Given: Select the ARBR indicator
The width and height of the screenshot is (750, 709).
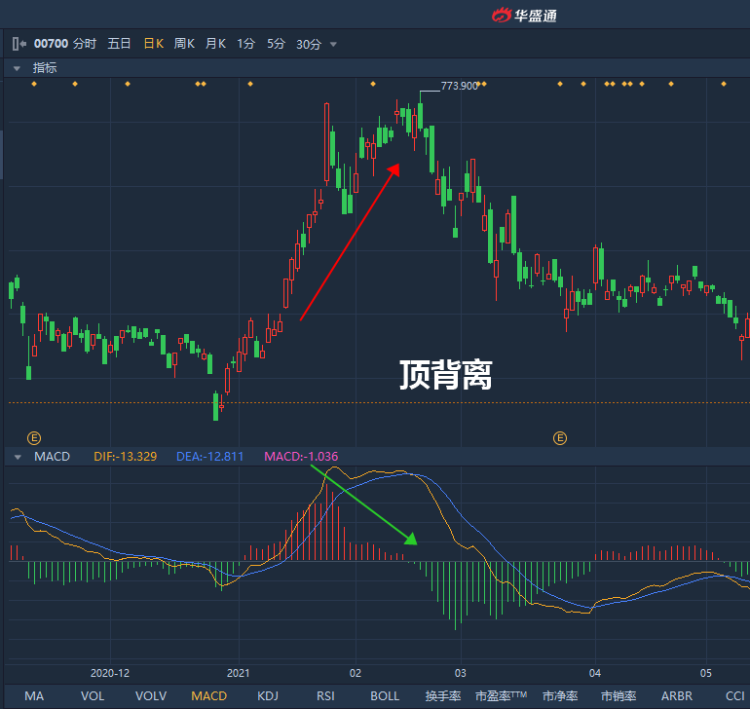Looking at the screenshot, I should pos(676,696).
